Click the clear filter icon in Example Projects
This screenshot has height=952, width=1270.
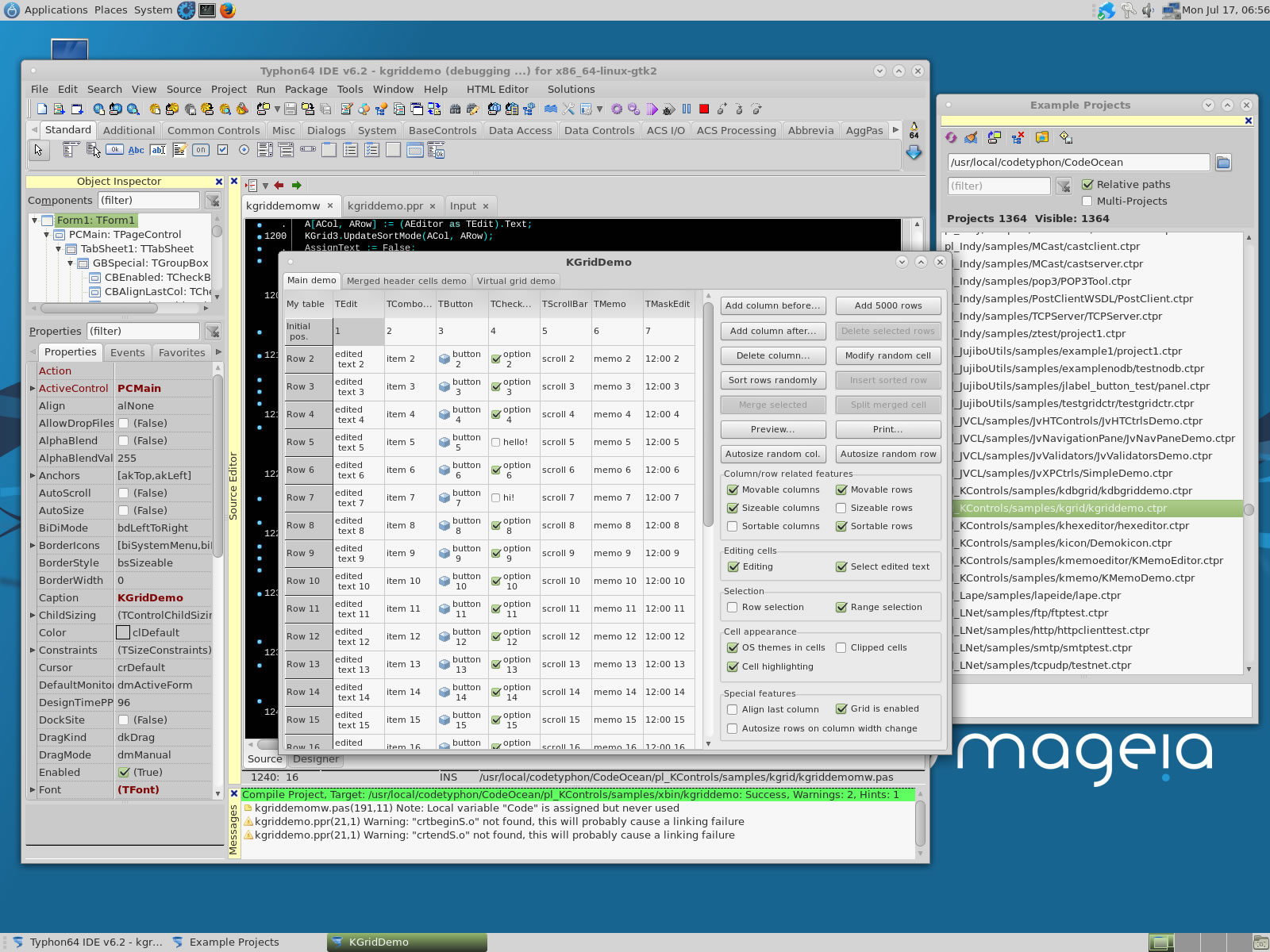click(x=1064, y=186)
